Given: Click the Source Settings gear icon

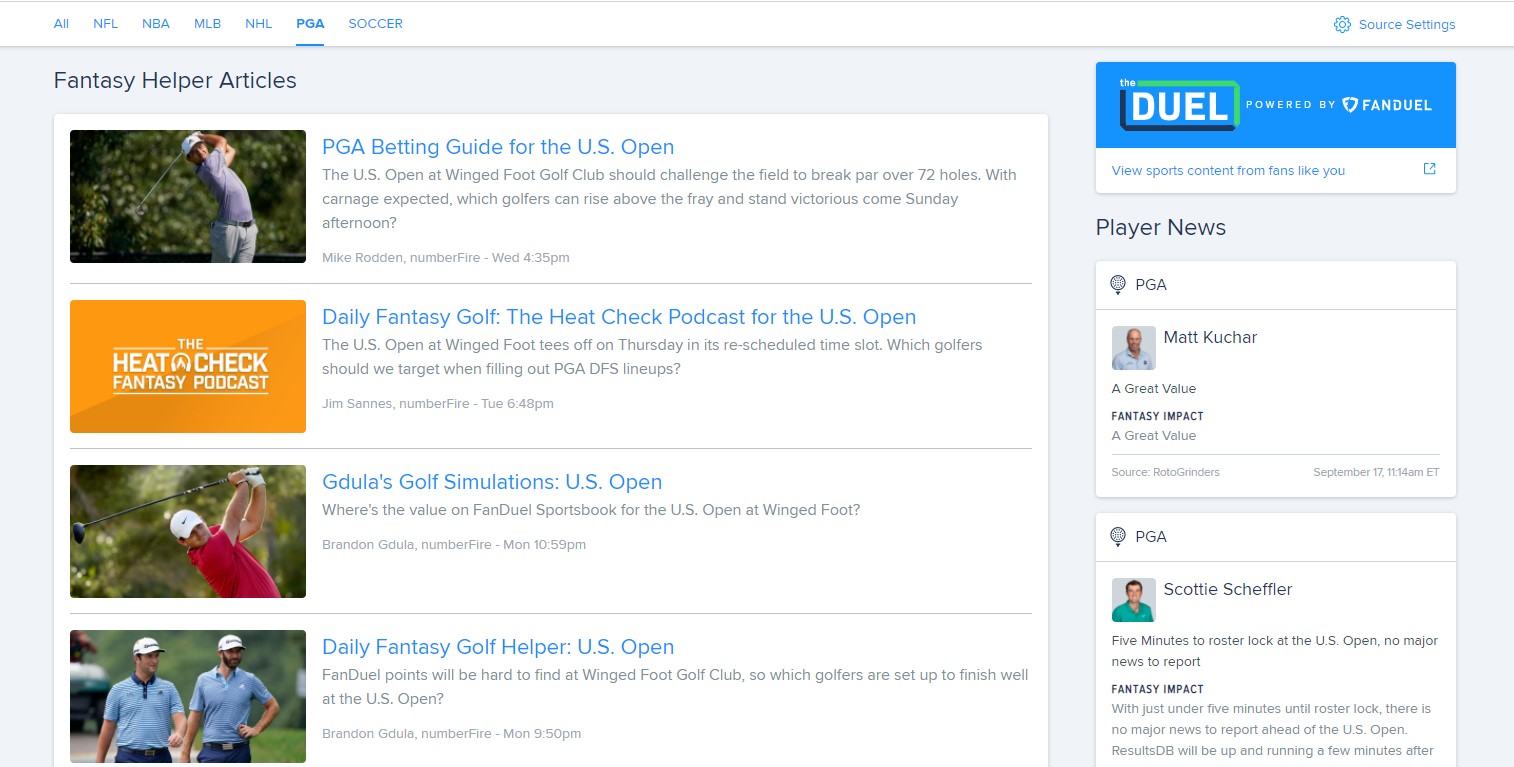Looking at the screenshot, I should (1342, 24).
